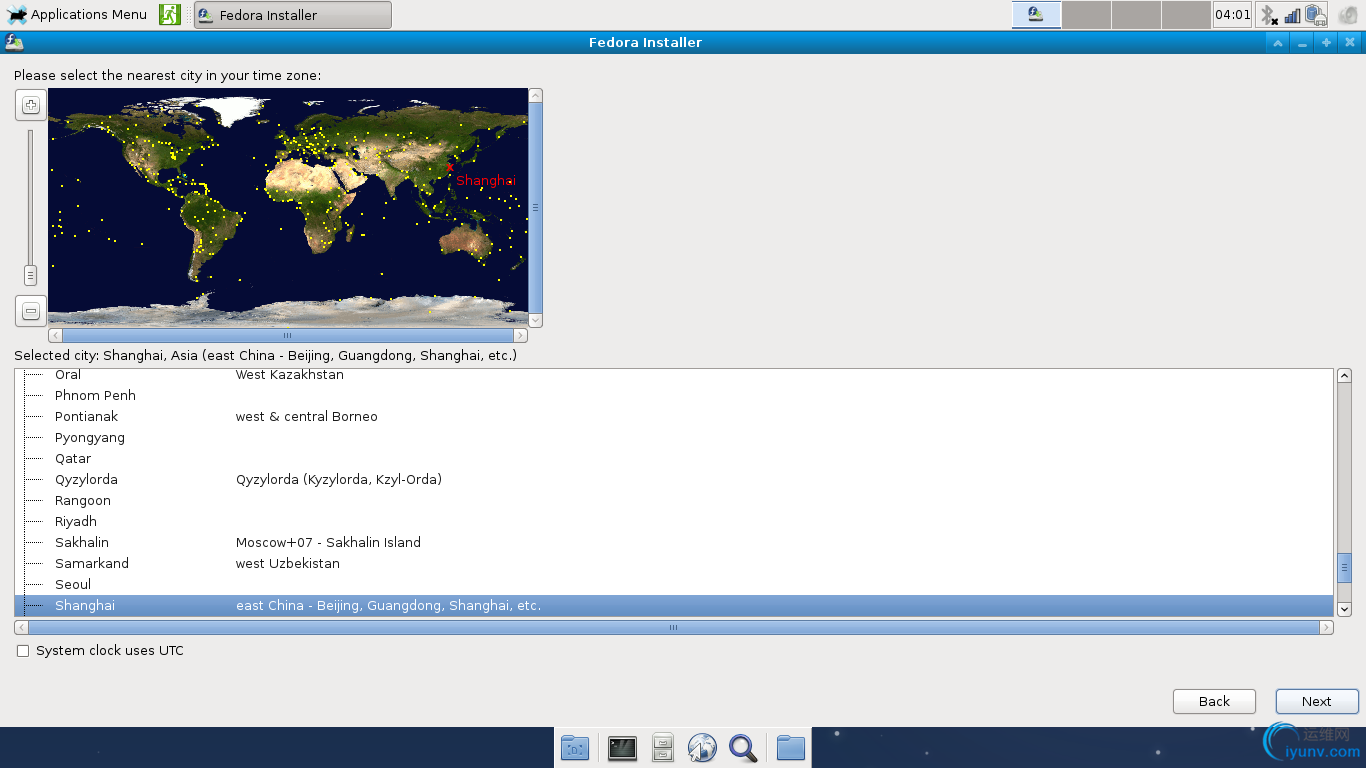Image resolution: width=1366 pixels, height=768 pixels.
Task: Switch to the first workspace
Action: pos(1036,15)
